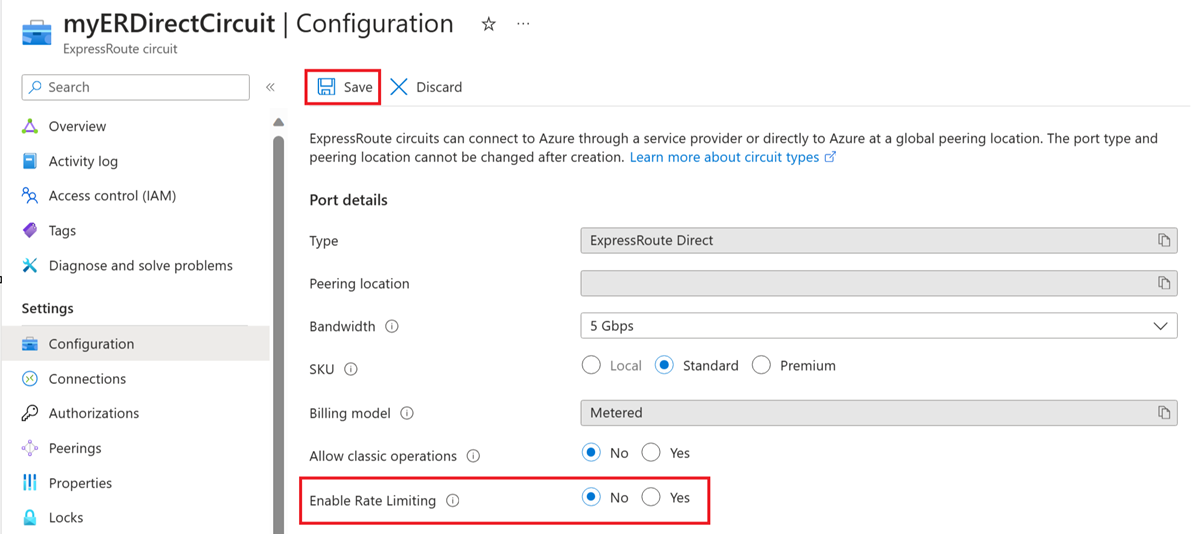
Task: Set Allow classic operations to Yes
Action: point(651,453)
